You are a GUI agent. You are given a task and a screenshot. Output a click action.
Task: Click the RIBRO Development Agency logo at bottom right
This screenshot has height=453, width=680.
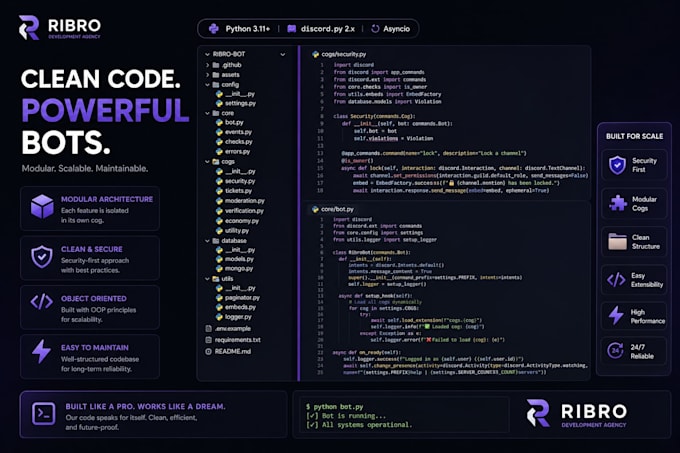coord(577,414)
